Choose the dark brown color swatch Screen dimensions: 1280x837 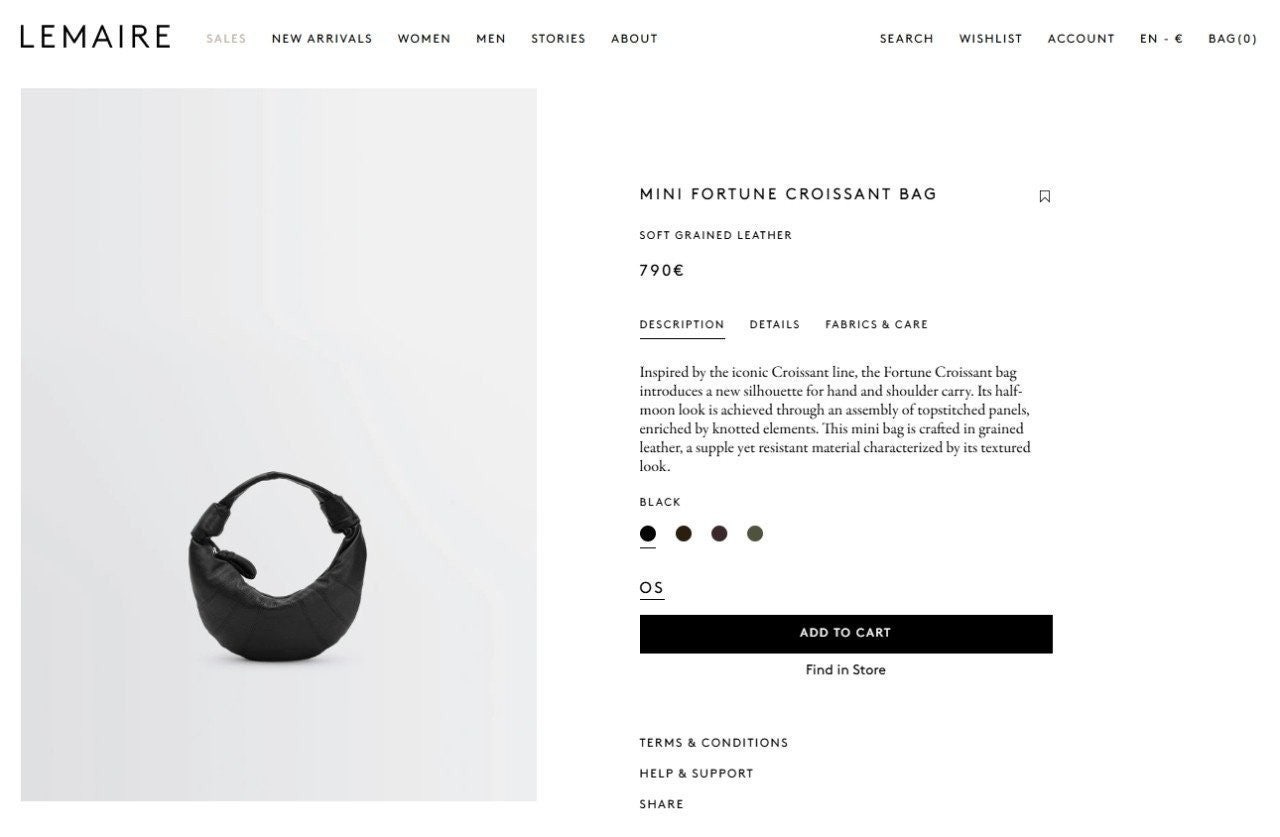pos(683,534)
